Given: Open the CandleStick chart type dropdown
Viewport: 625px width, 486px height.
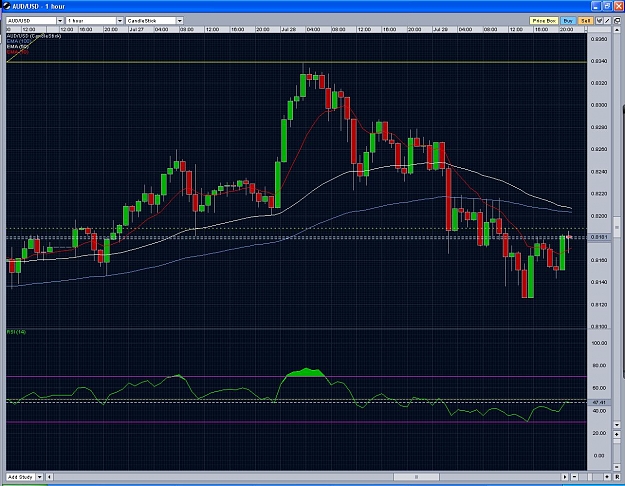Looking at the screenshot, I should [180, 21].
